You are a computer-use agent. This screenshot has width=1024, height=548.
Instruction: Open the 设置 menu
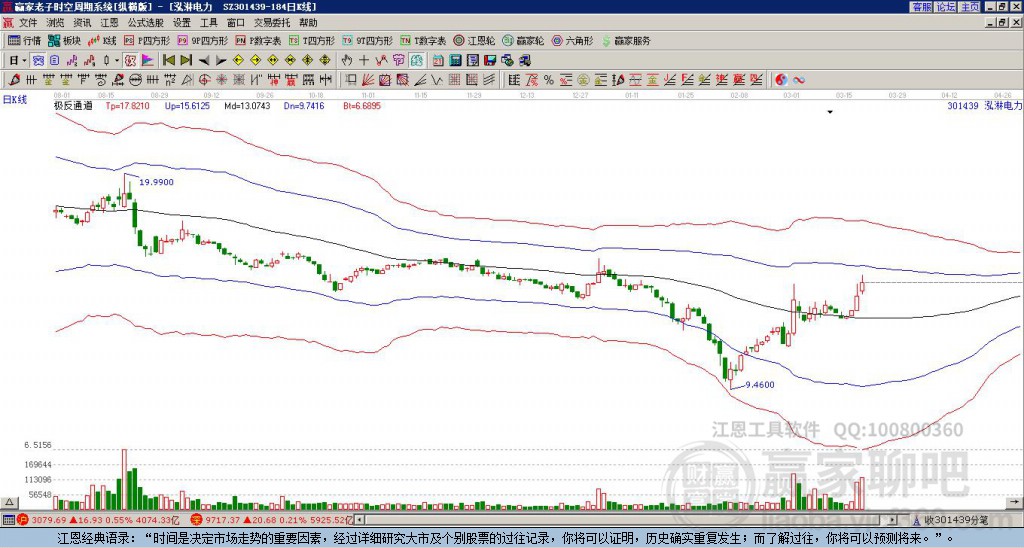click(182, 23)
